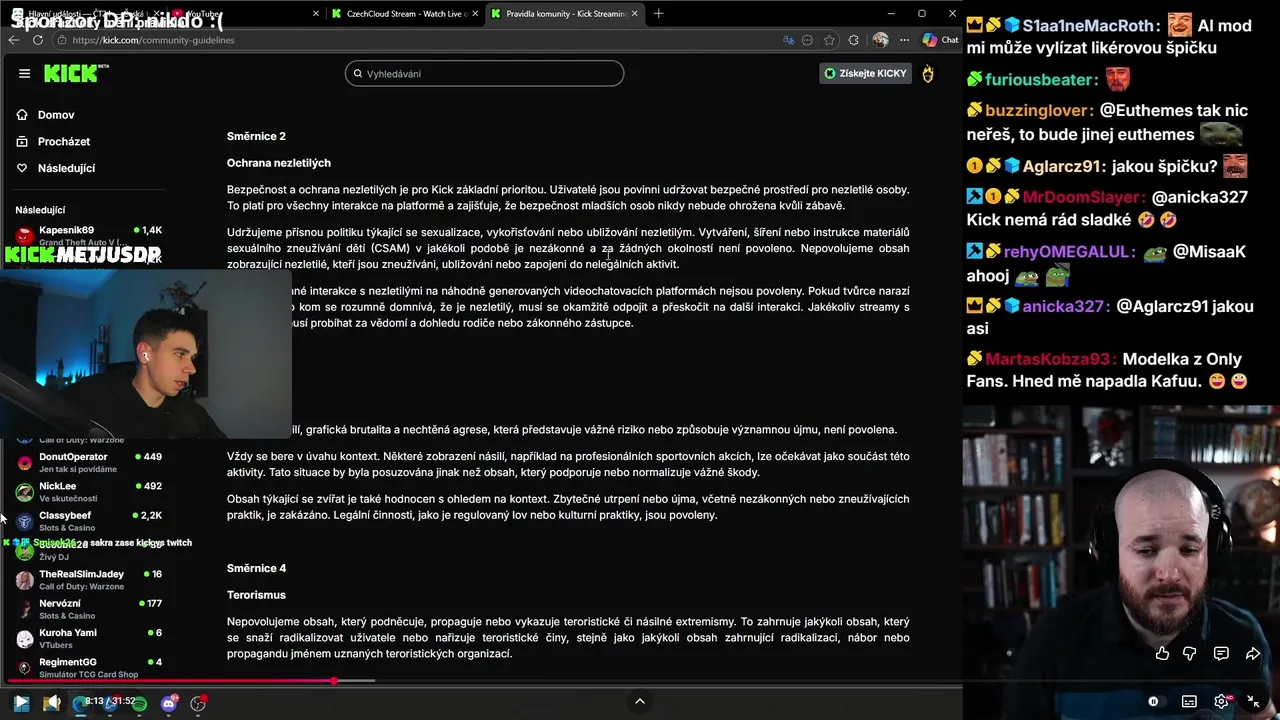1280x720 pixels.
Task: Open the Procházet link in the sidebar
Action: pos(64,142)
